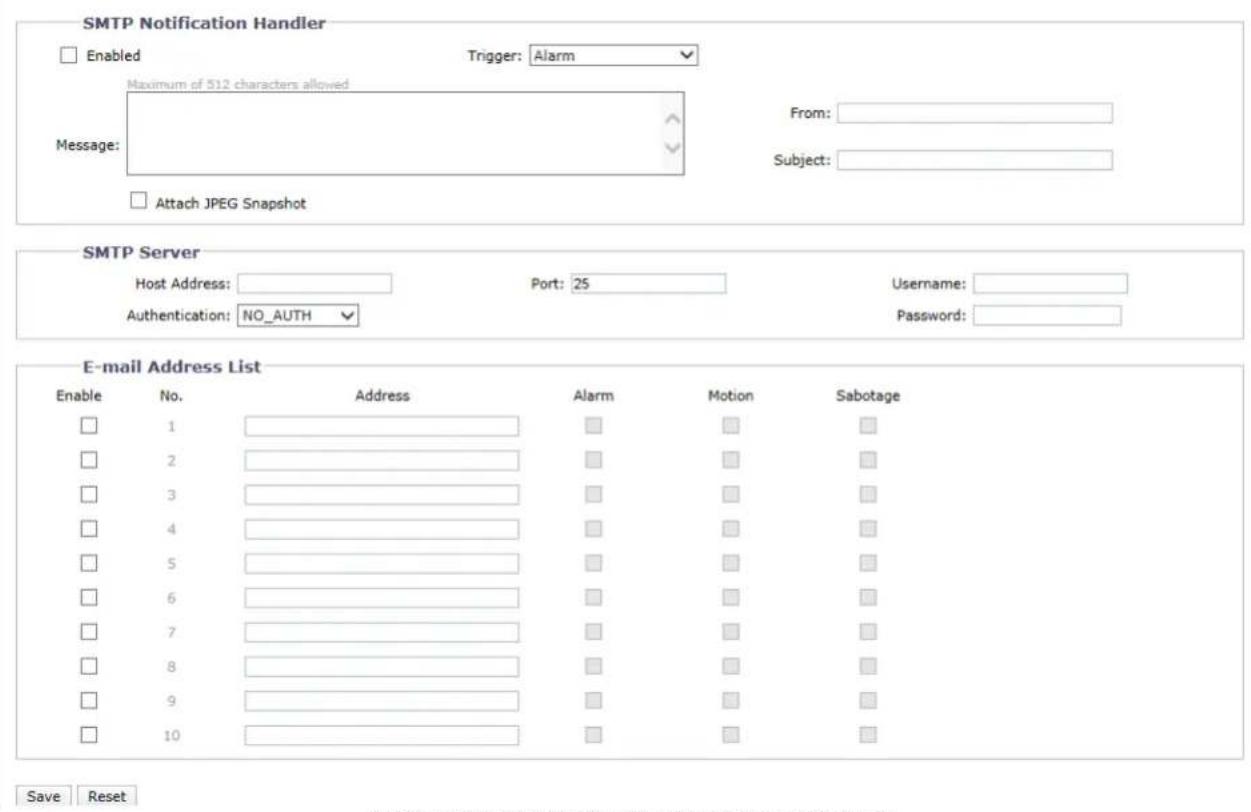Focus the Subject field
Viewport: 1251px width, 812px height.
coord(975,160)
